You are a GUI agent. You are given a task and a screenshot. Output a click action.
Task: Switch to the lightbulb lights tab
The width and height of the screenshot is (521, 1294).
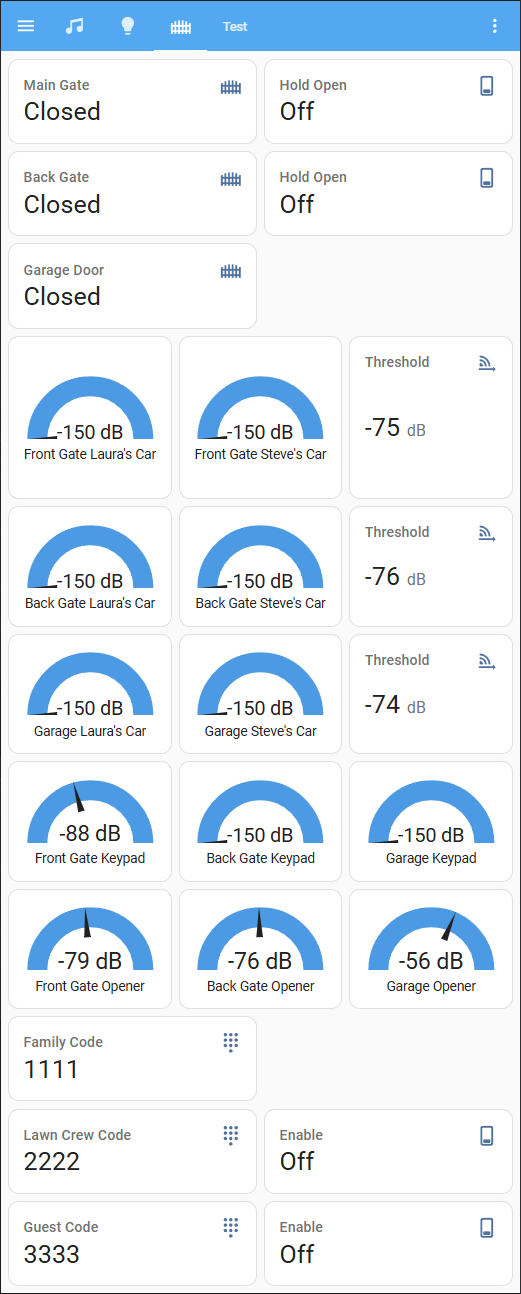coord(127,26)
